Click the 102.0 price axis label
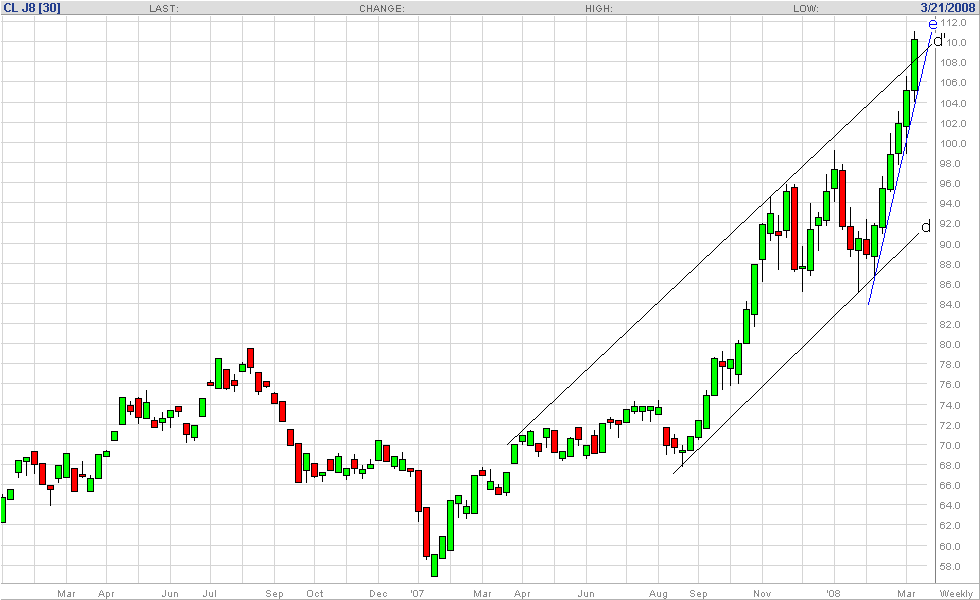This screenshot has height=600, width=980. pos(954,124)
